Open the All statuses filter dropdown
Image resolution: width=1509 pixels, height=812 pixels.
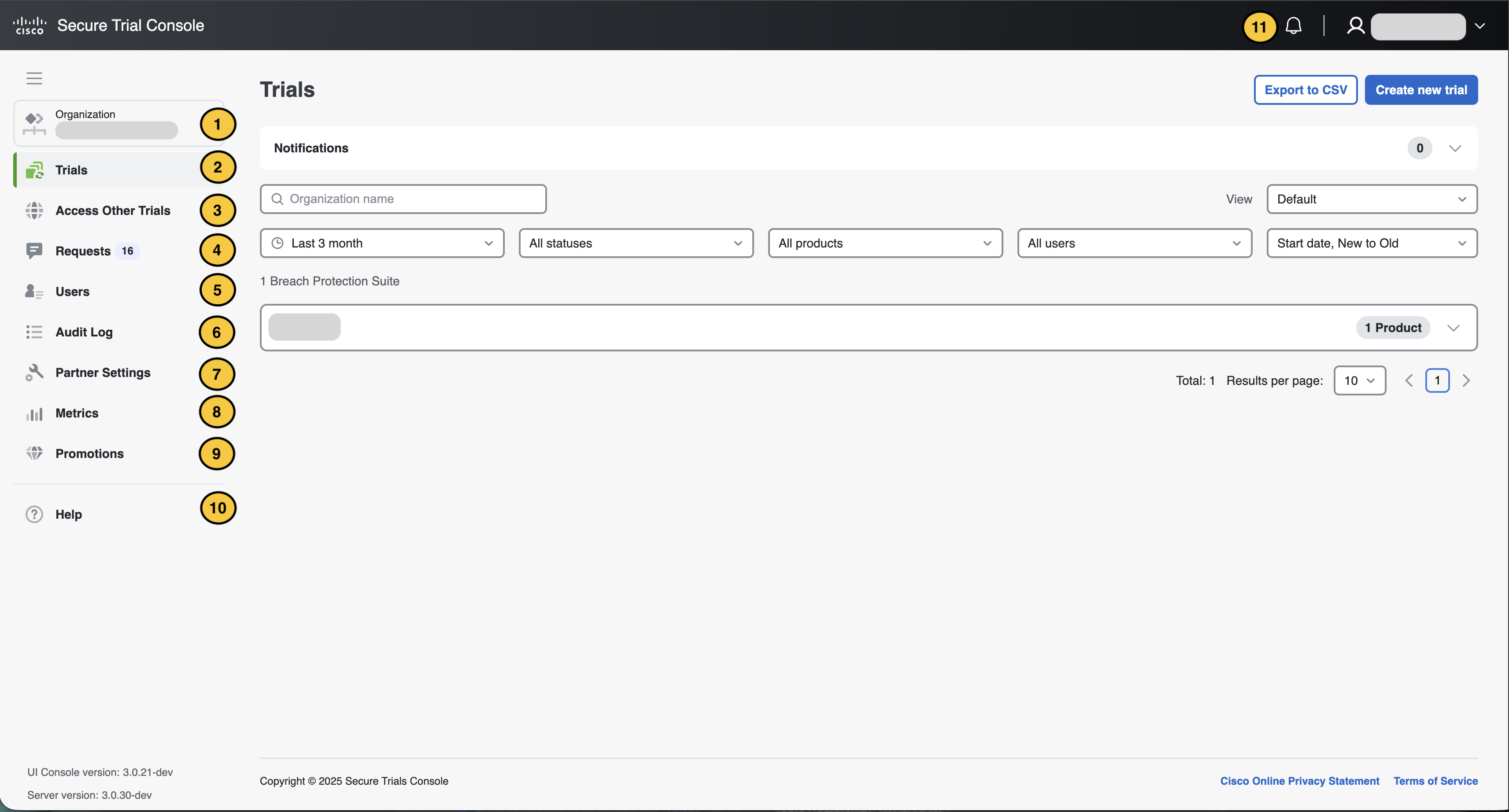[x=636, y=243]
